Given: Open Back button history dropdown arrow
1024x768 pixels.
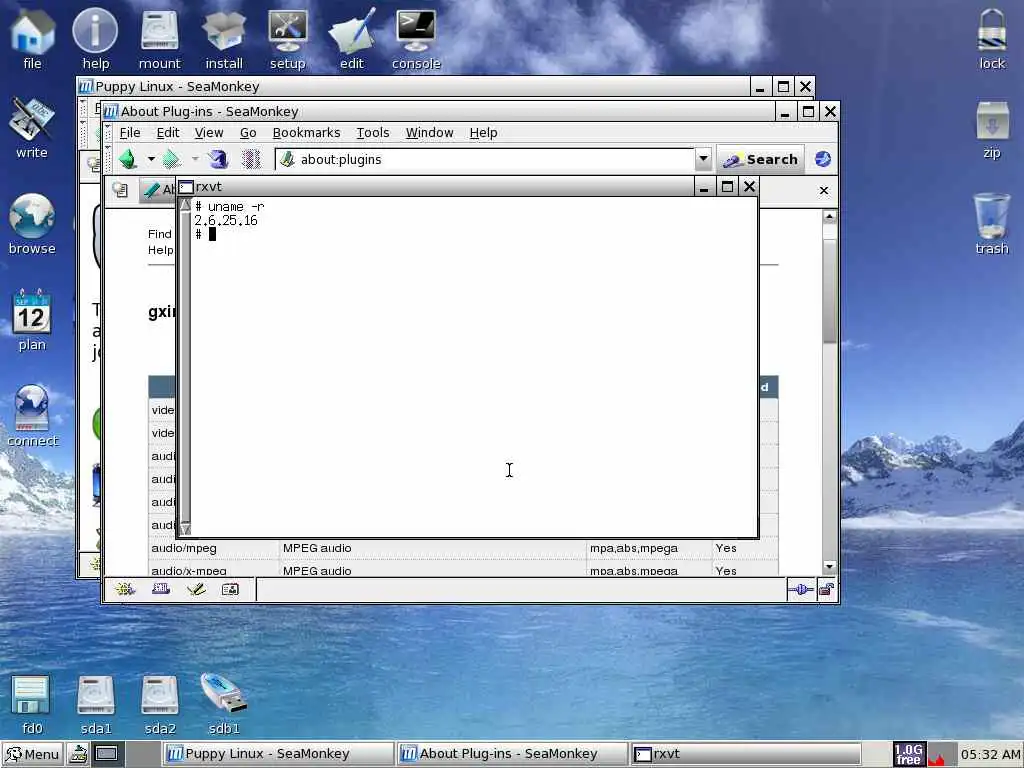Looking at the screenshot, I should click(151, 159).
